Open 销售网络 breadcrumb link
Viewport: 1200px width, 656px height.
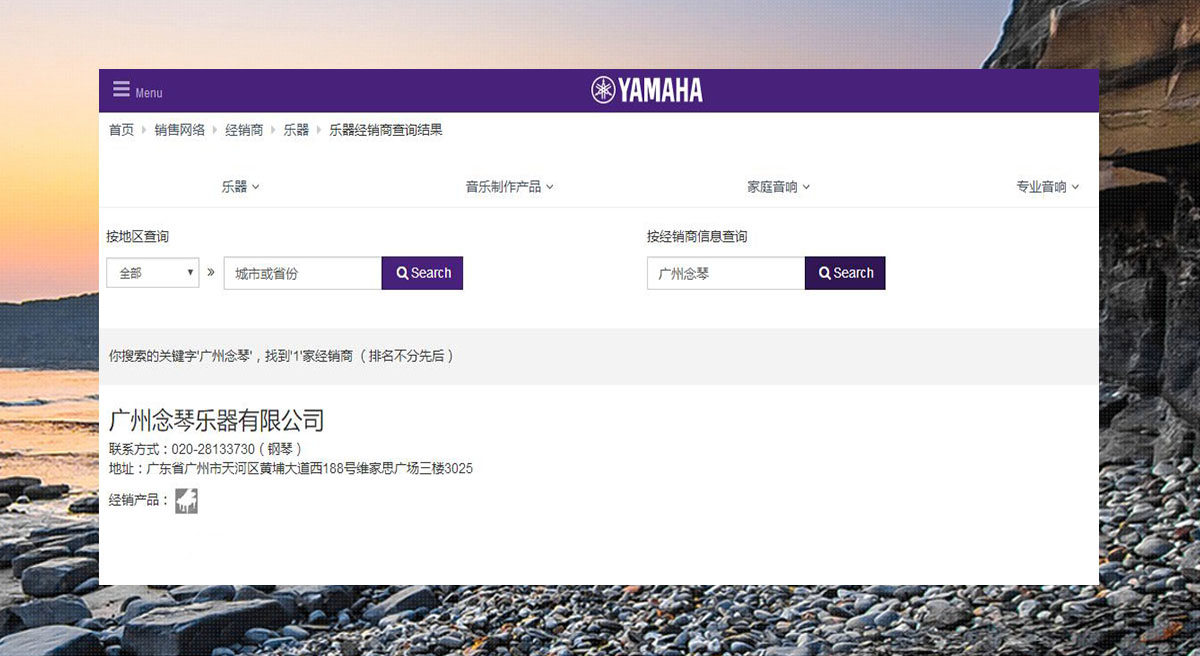(180, 130)
